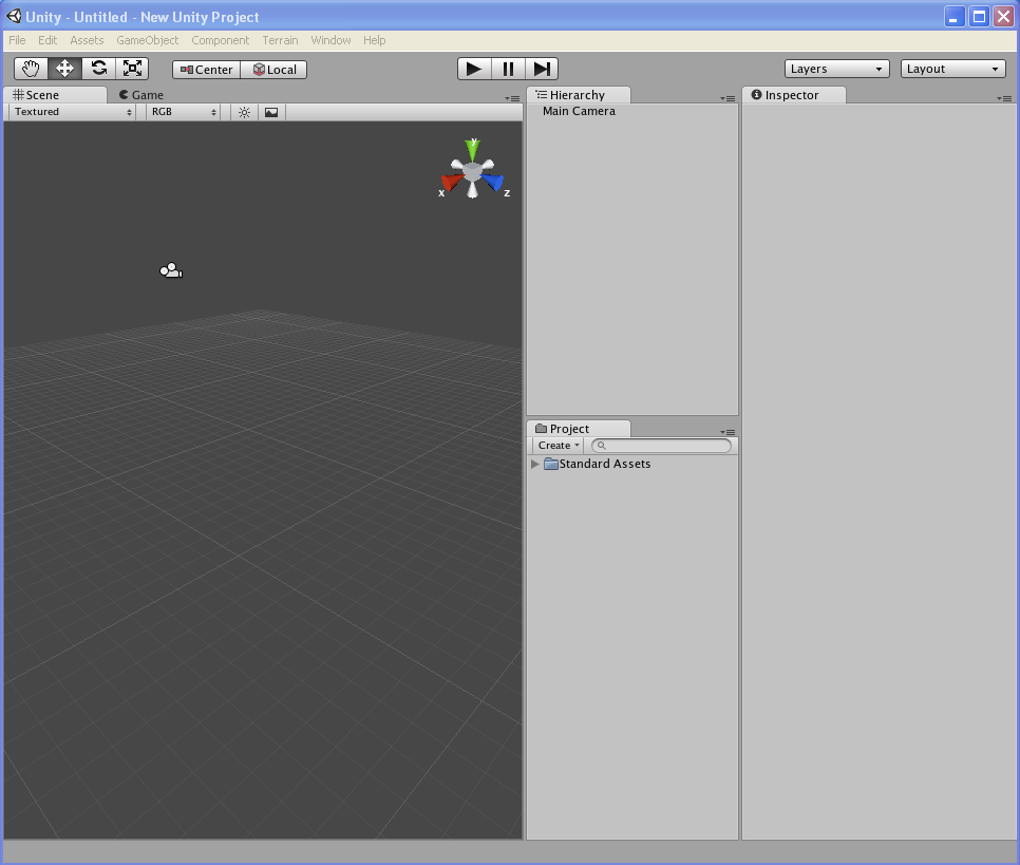The width and height of the screenshot is (1020, 865).
Task: Toggle scene overlay image icon
Action: (271, 113)
